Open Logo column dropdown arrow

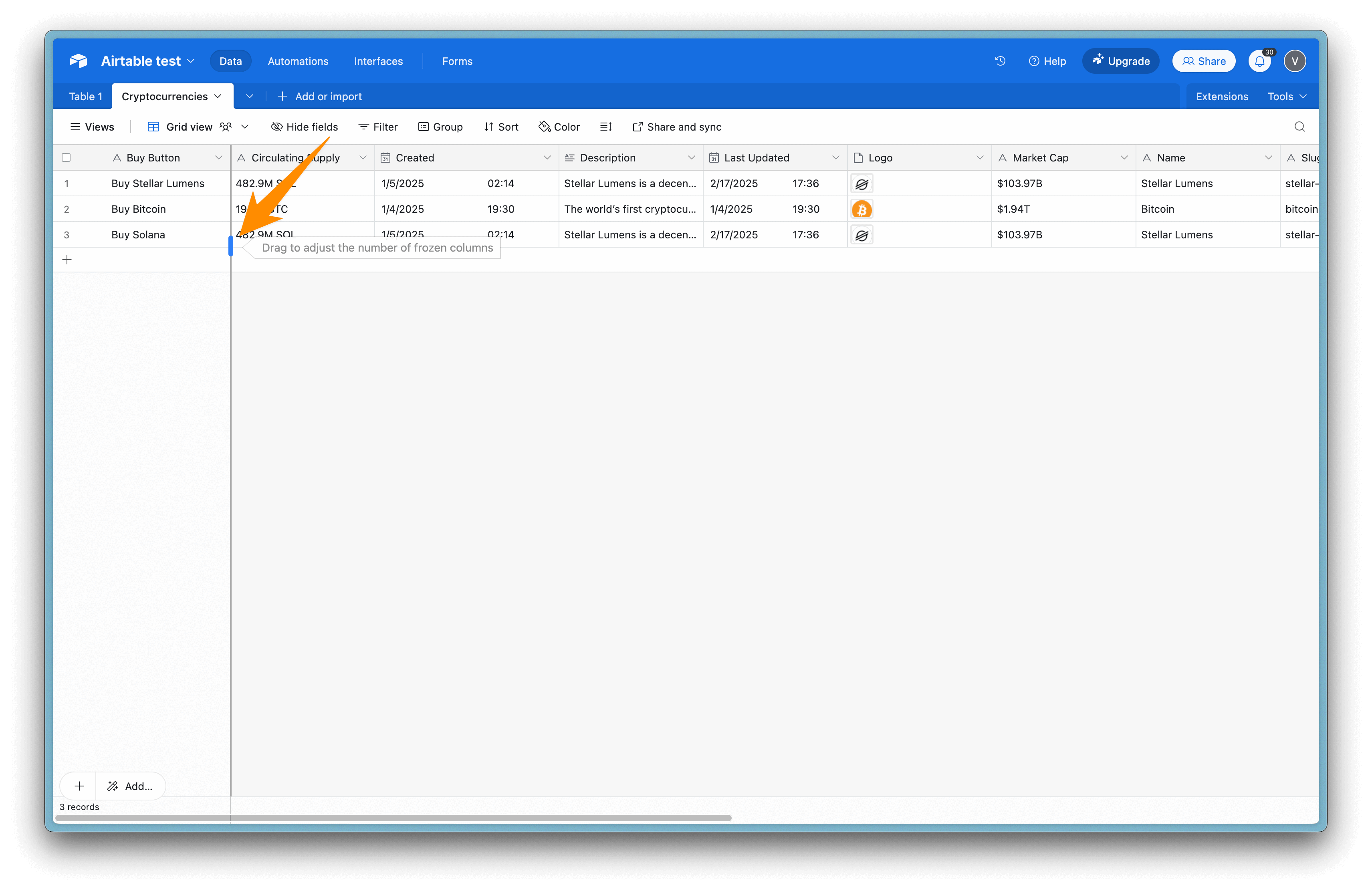pyautogui.click(x=979, y=158)
